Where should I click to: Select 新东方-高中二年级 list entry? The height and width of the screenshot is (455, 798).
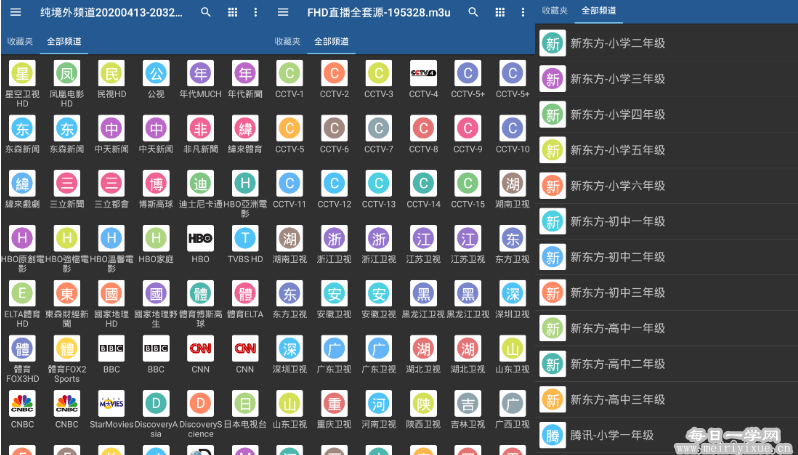(x=666, y=364)
